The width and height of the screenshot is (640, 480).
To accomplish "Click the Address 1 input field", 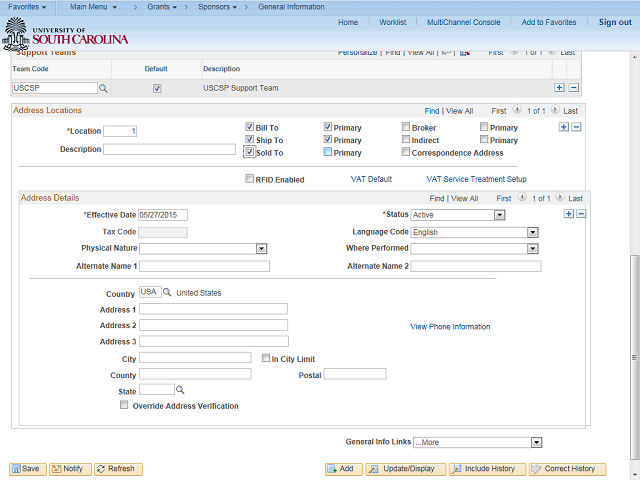I will coord(213,309).
